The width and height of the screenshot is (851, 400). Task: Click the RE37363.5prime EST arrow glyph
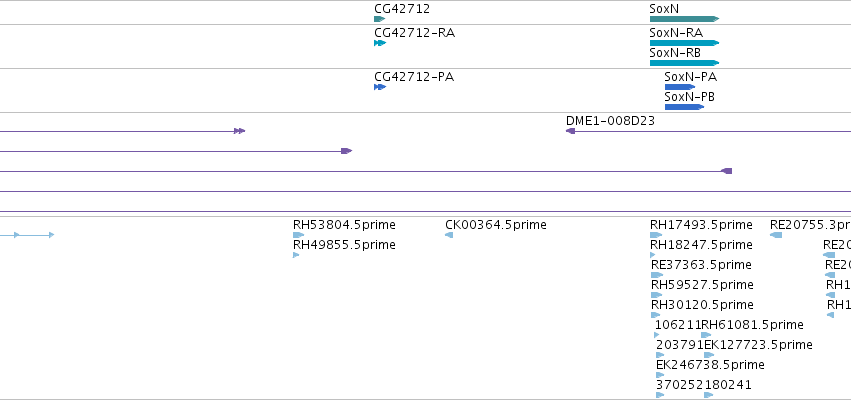tap(656, 275)
